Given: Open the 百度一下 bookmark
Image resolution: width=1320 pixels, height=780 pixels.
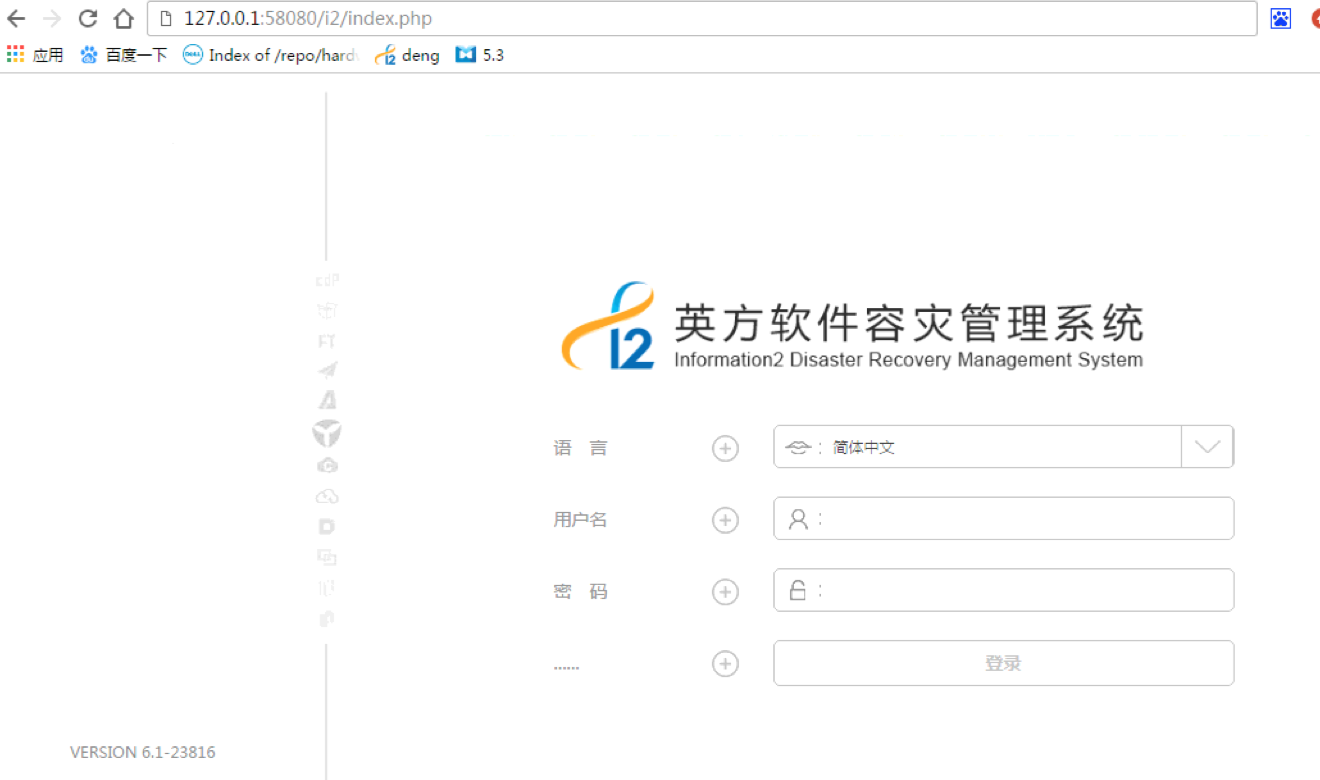Looking at the screenshot, I should [x=124, y=55].
